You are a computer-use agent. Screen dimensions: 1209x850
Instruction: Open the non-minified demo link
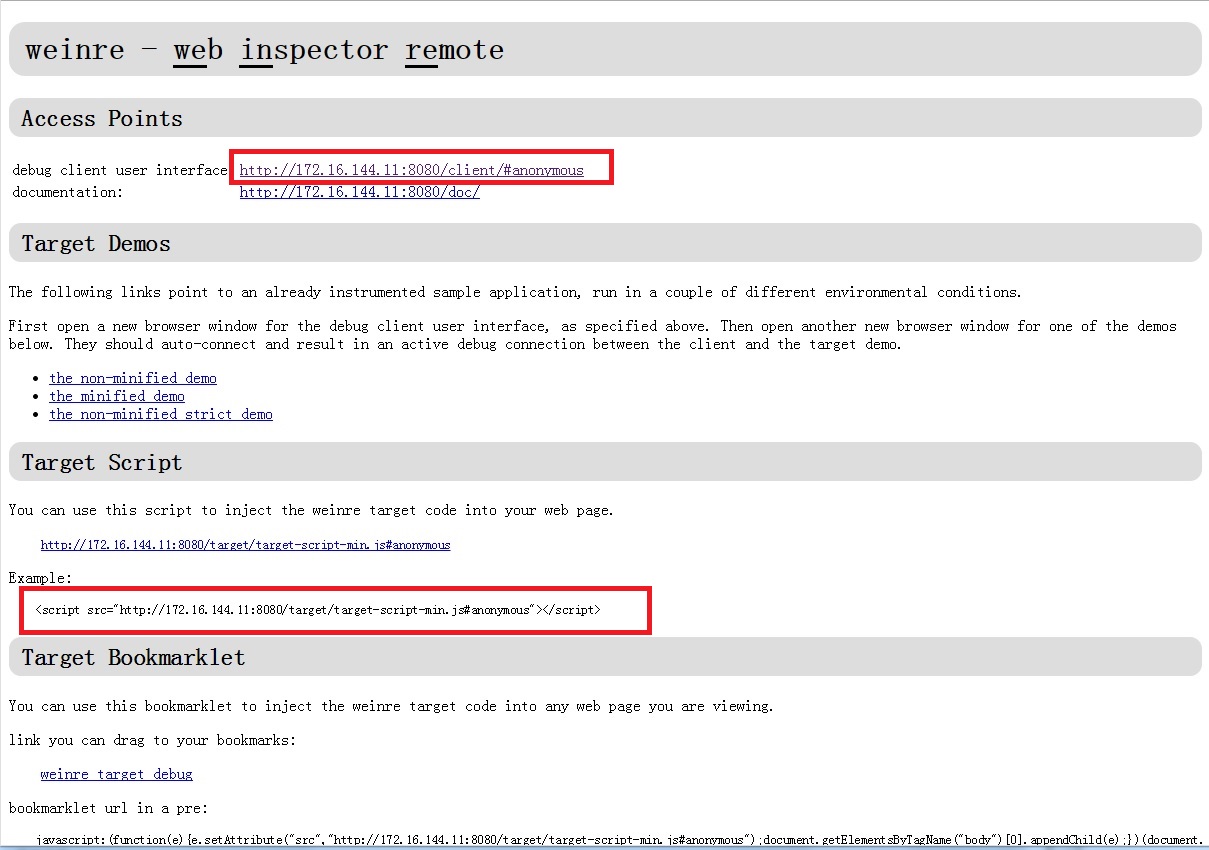coord(133,378)
